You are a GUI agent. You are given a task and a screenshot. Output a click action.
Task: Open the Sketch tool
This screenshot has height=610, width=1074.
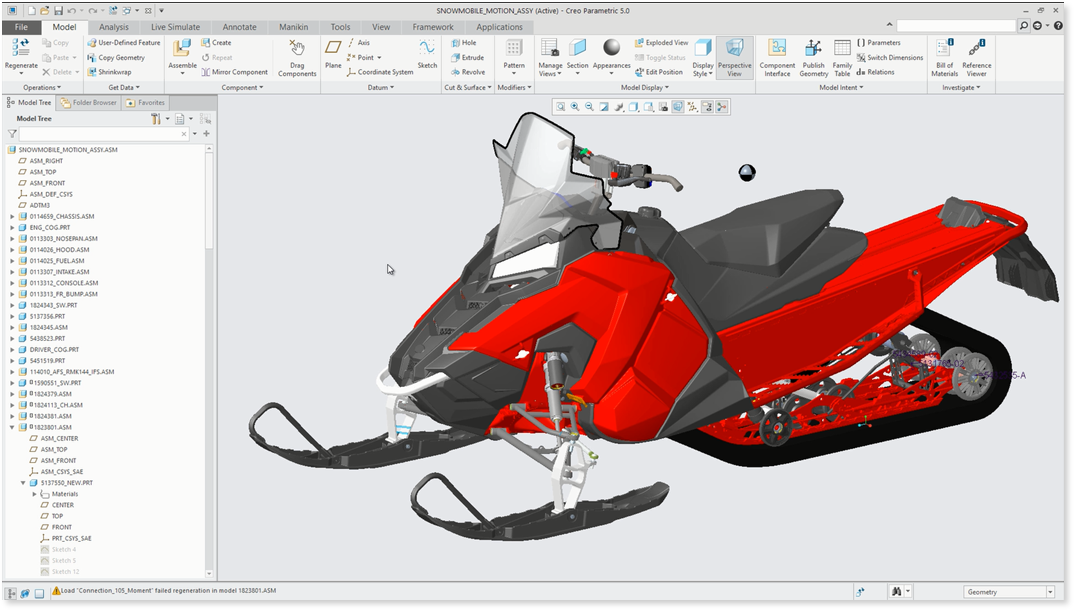[x=427, y=54]
